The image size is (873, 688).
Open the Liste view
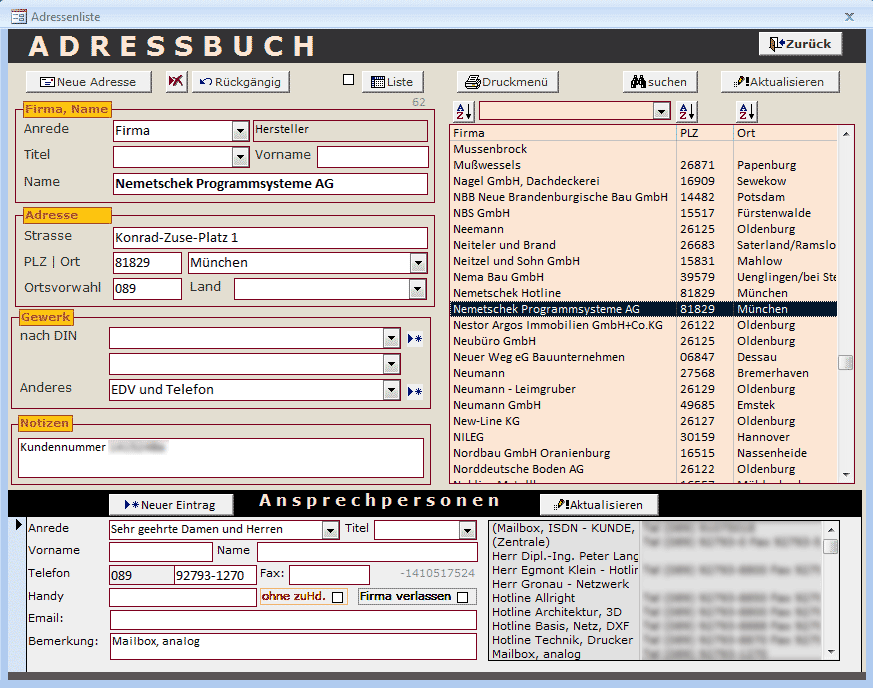click(x=392, y=82)
